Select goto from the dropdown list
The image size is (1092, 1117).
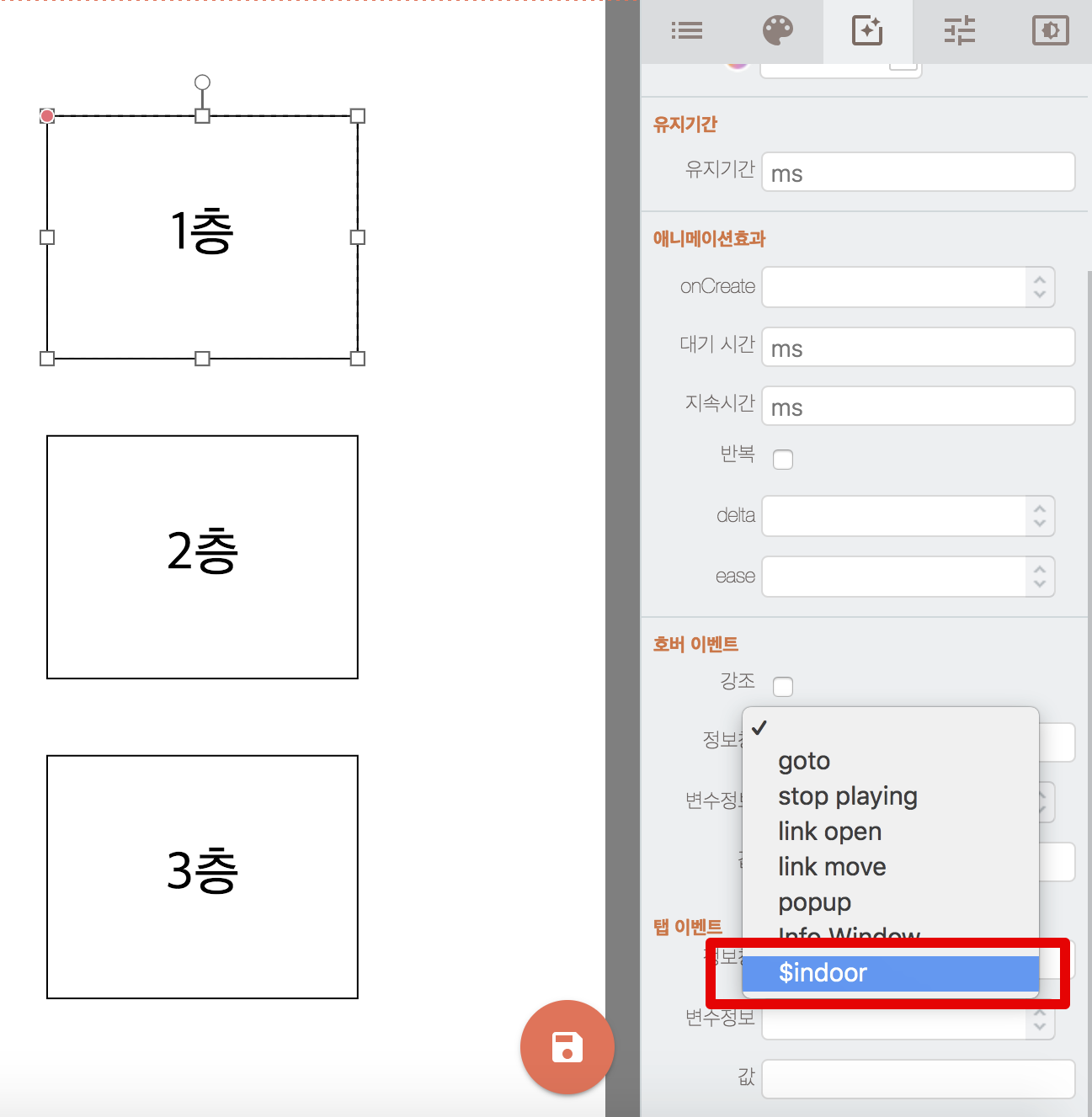pos(891,761)
